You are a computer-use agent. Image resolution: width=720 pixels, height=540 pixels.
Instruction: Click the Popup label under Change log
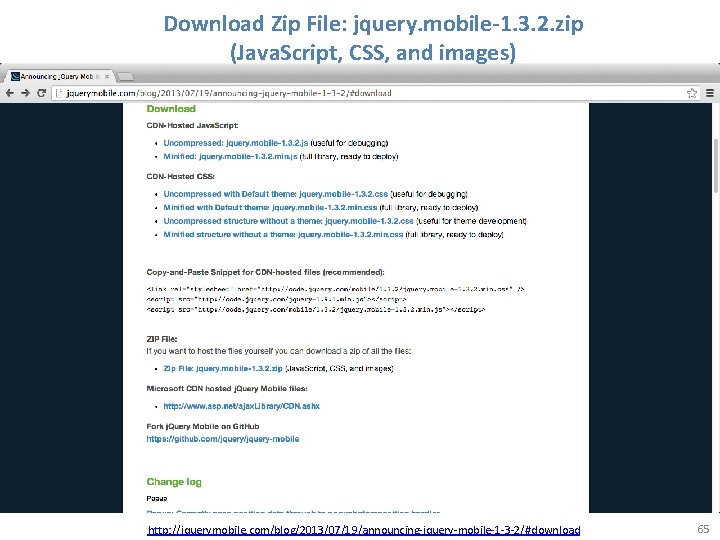157,499
